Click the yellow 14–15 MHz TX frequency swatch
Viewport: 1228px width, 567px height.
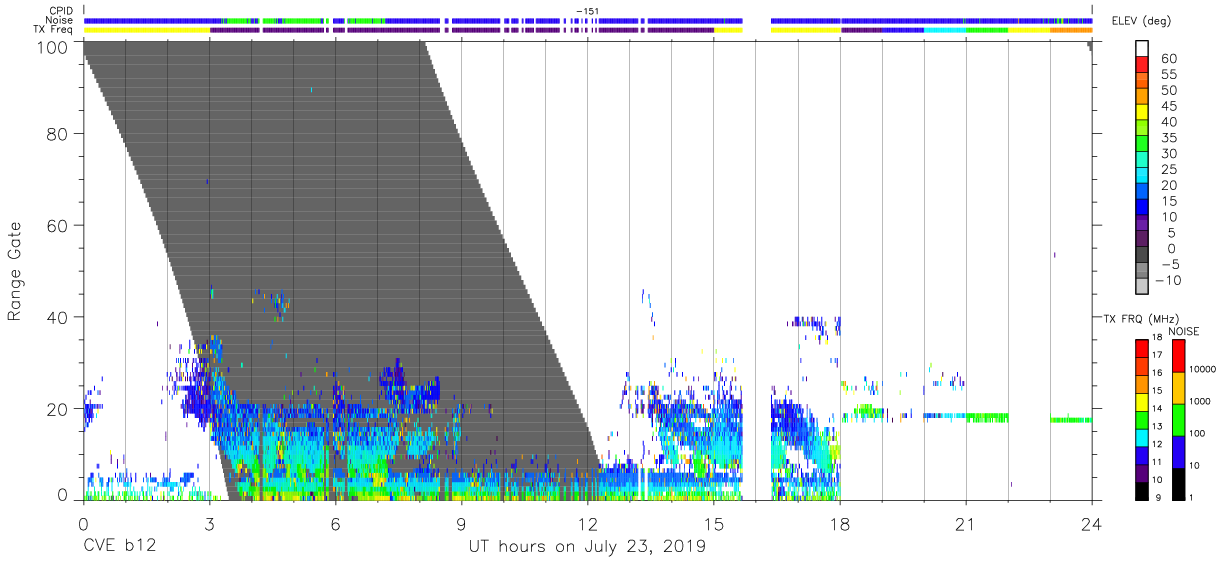pyautogui.click(x=1143, y=401)
